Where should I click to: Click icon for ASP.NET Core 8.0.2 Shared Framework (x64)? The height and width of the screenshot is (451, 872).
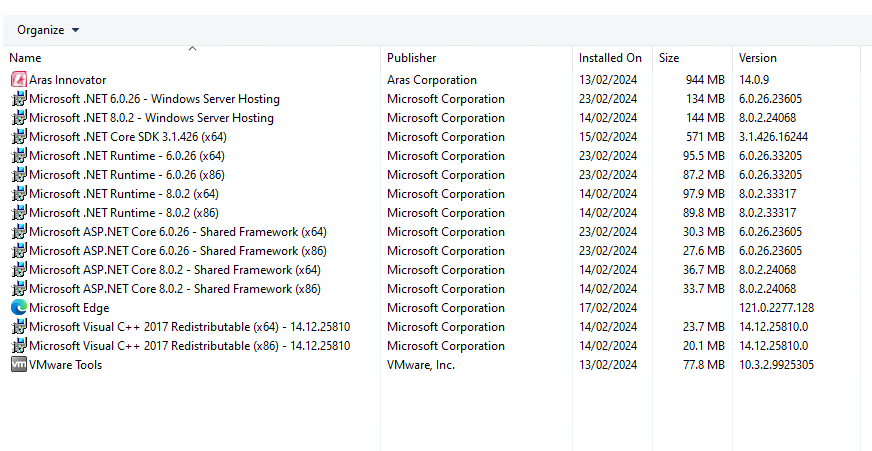(18, 270)
